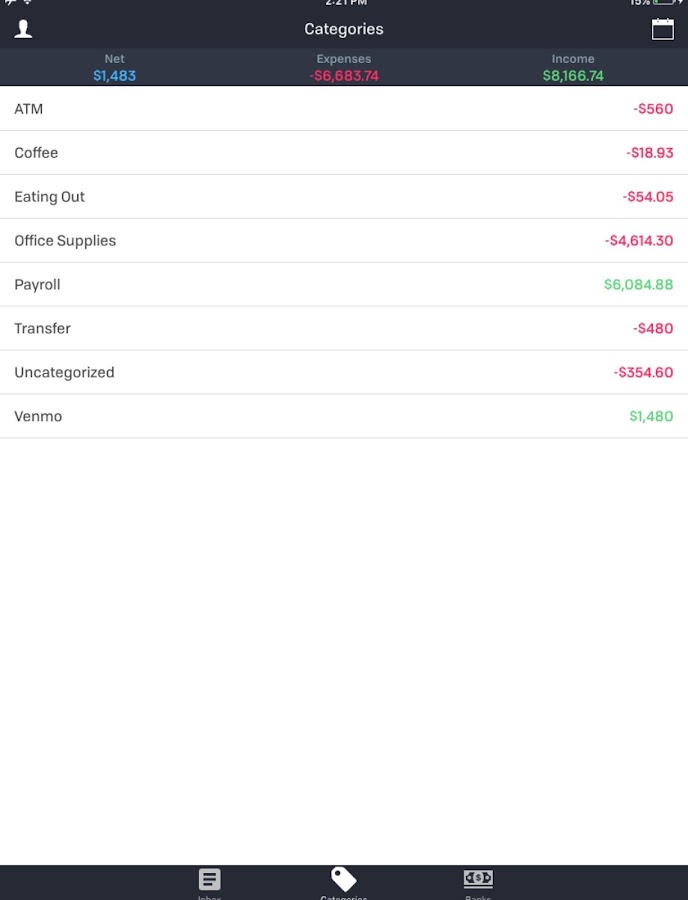This screenshot has height=900, width=688.
Task: Select the Payroll category row
Action: (x=344, y=285)
